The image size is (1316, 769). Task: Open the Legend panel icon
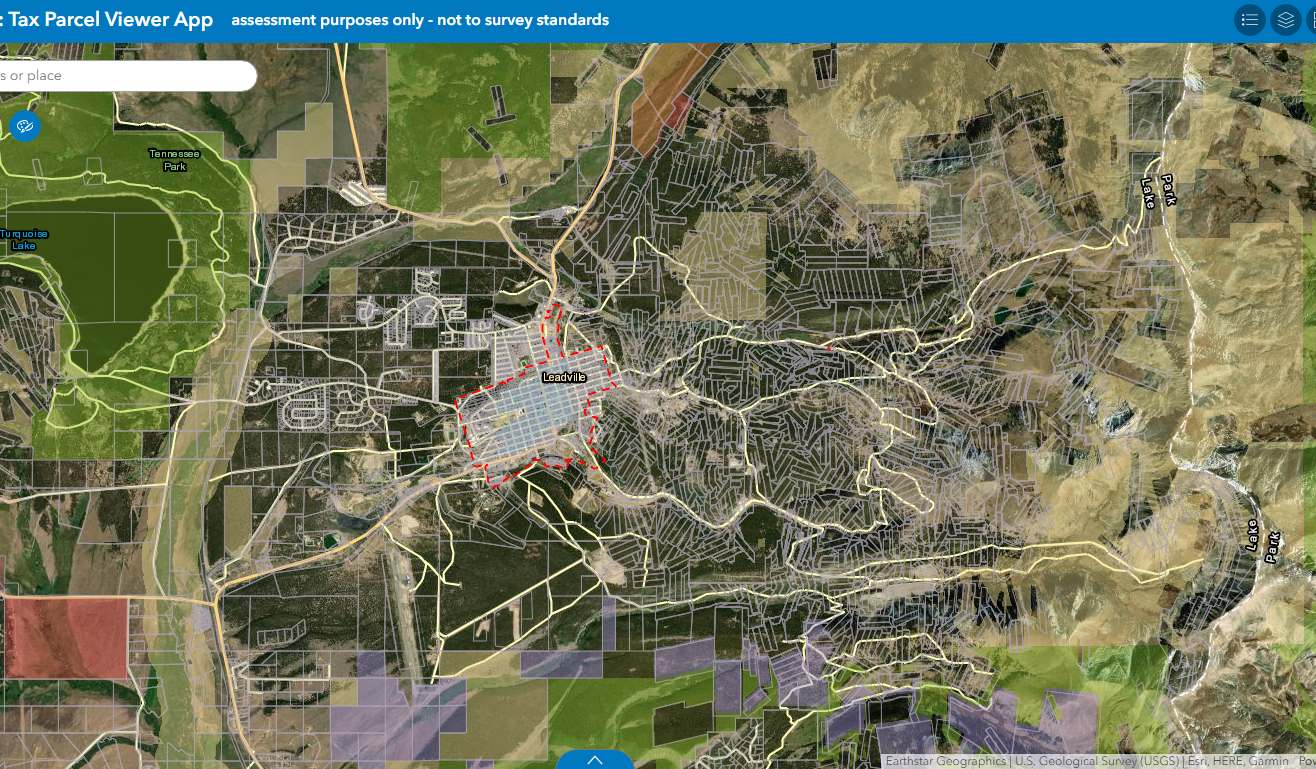(x=1250, y=20)
